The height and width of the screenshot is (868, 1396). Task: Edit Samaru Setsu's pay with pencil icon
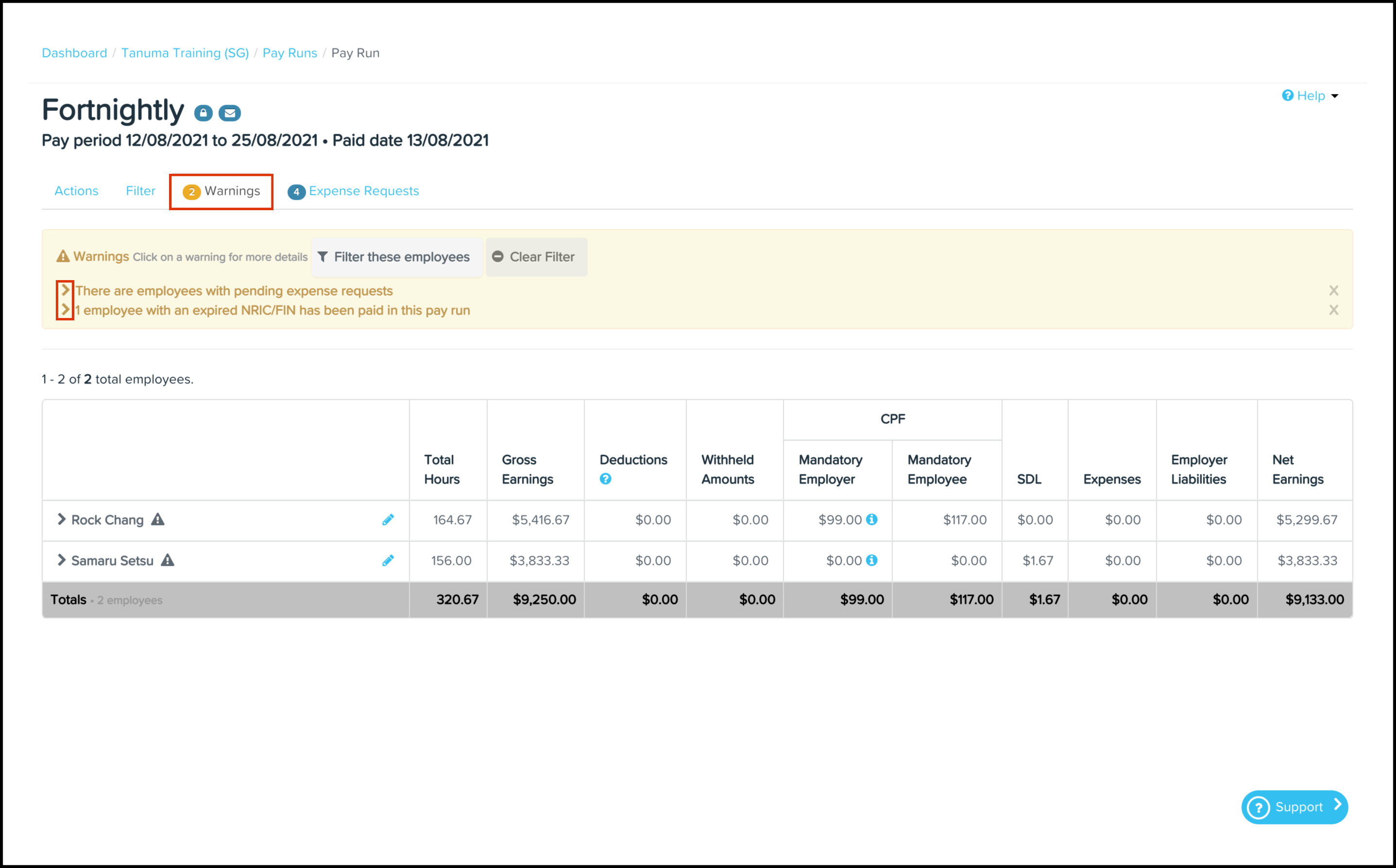tap(388, 560)
